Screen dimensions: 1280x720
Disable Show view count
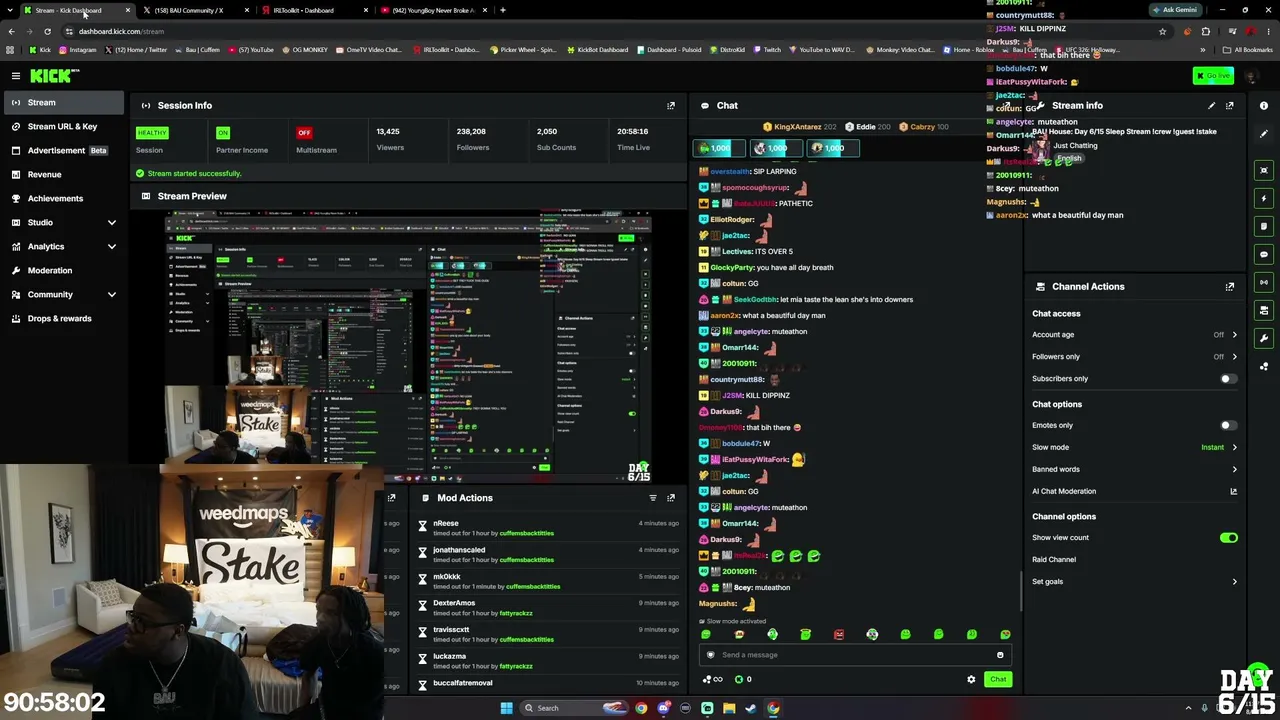pos(1229,538)
